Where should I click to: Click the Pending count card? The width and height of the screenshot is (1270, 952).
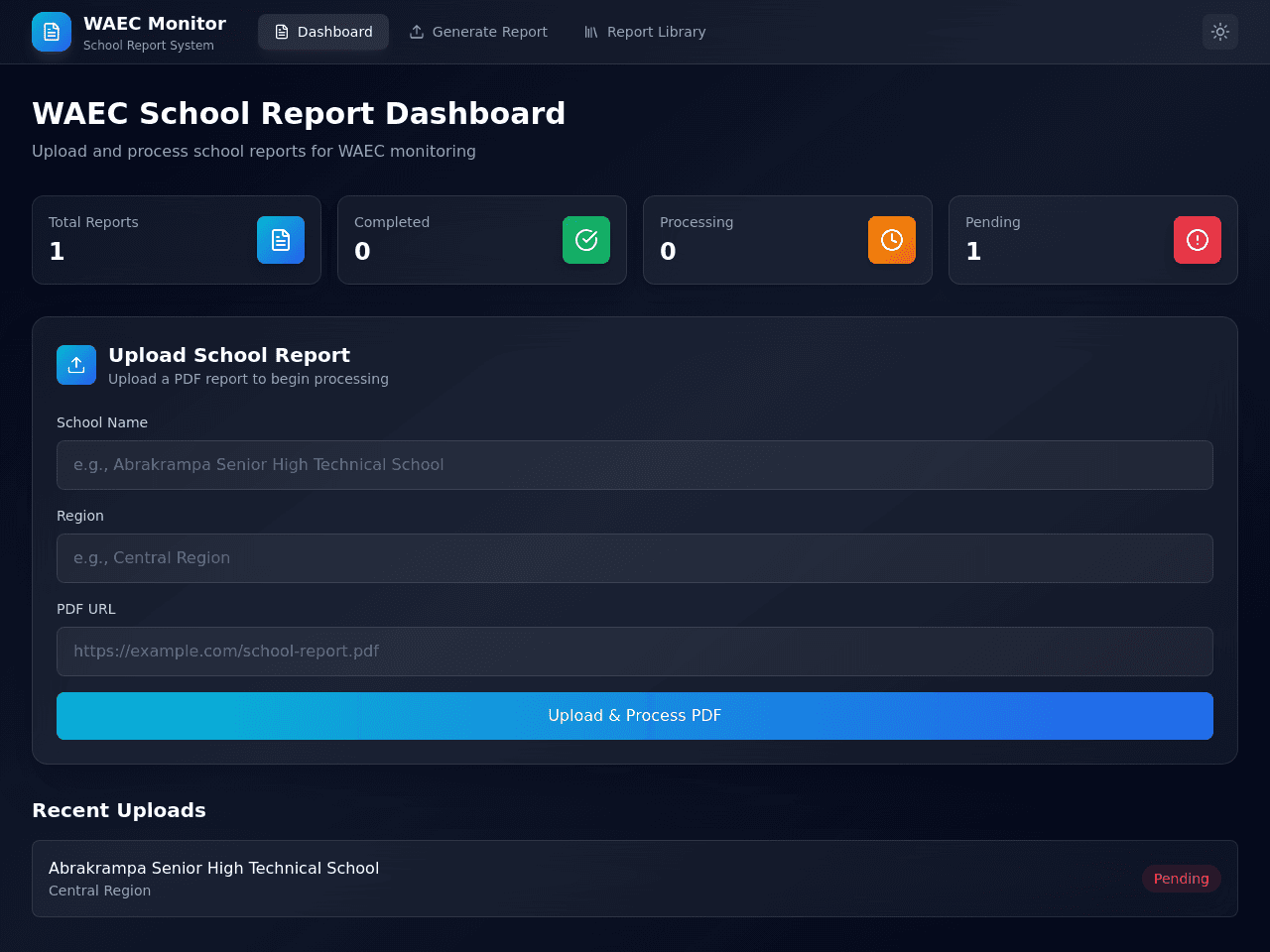point(1093,240)
